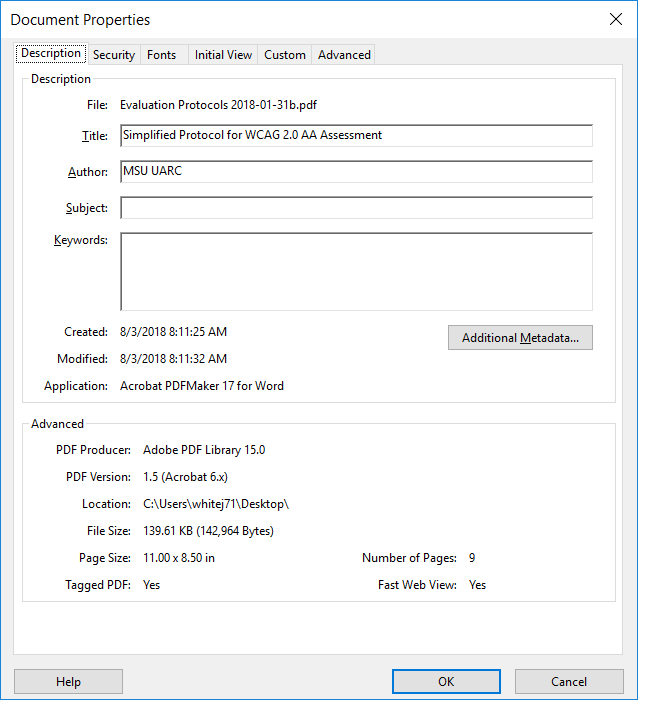Click the Application: label

(76, 386)
